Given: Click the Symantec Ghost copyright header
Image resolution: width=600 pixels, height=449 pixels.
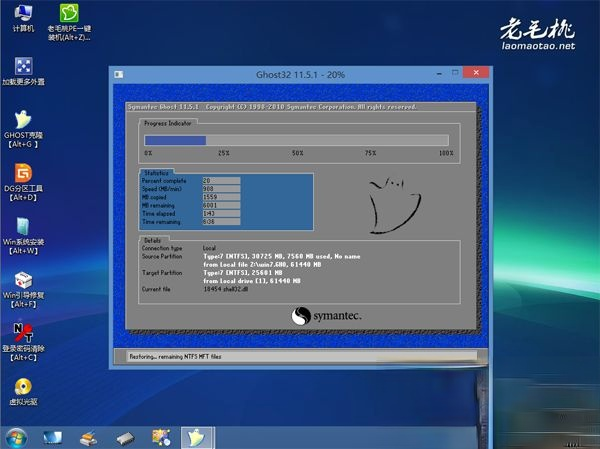Looking at the screenshot, I should click(x=272, y=107).
